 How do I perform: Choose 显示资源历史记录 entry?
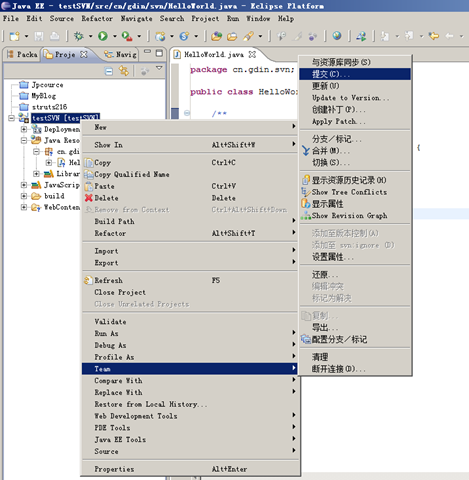click(x=355, y=180)
